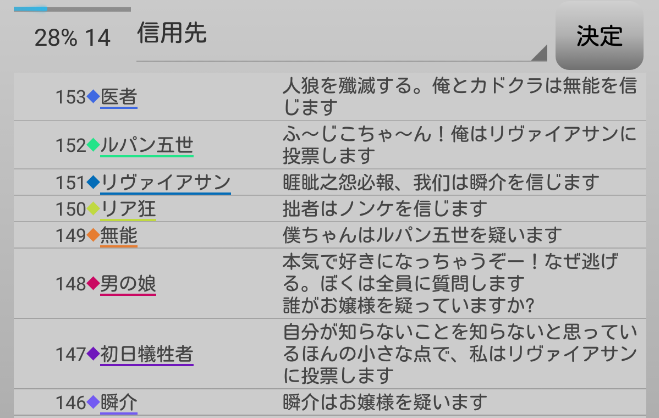
Task: Tap the player name リヴァイアサン
Action: pyautogui.click(x=165, y=182)
